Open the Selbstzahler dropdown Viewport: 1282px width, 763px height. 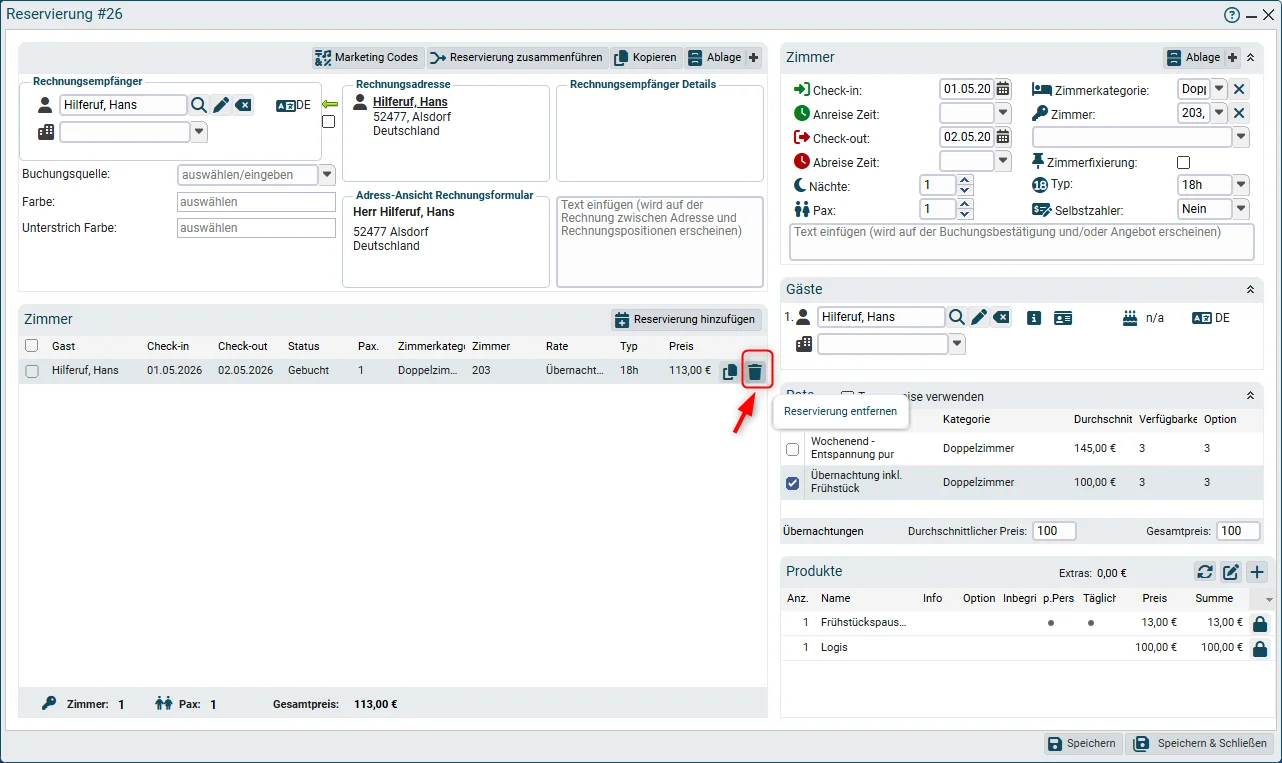coord(1241,209)
